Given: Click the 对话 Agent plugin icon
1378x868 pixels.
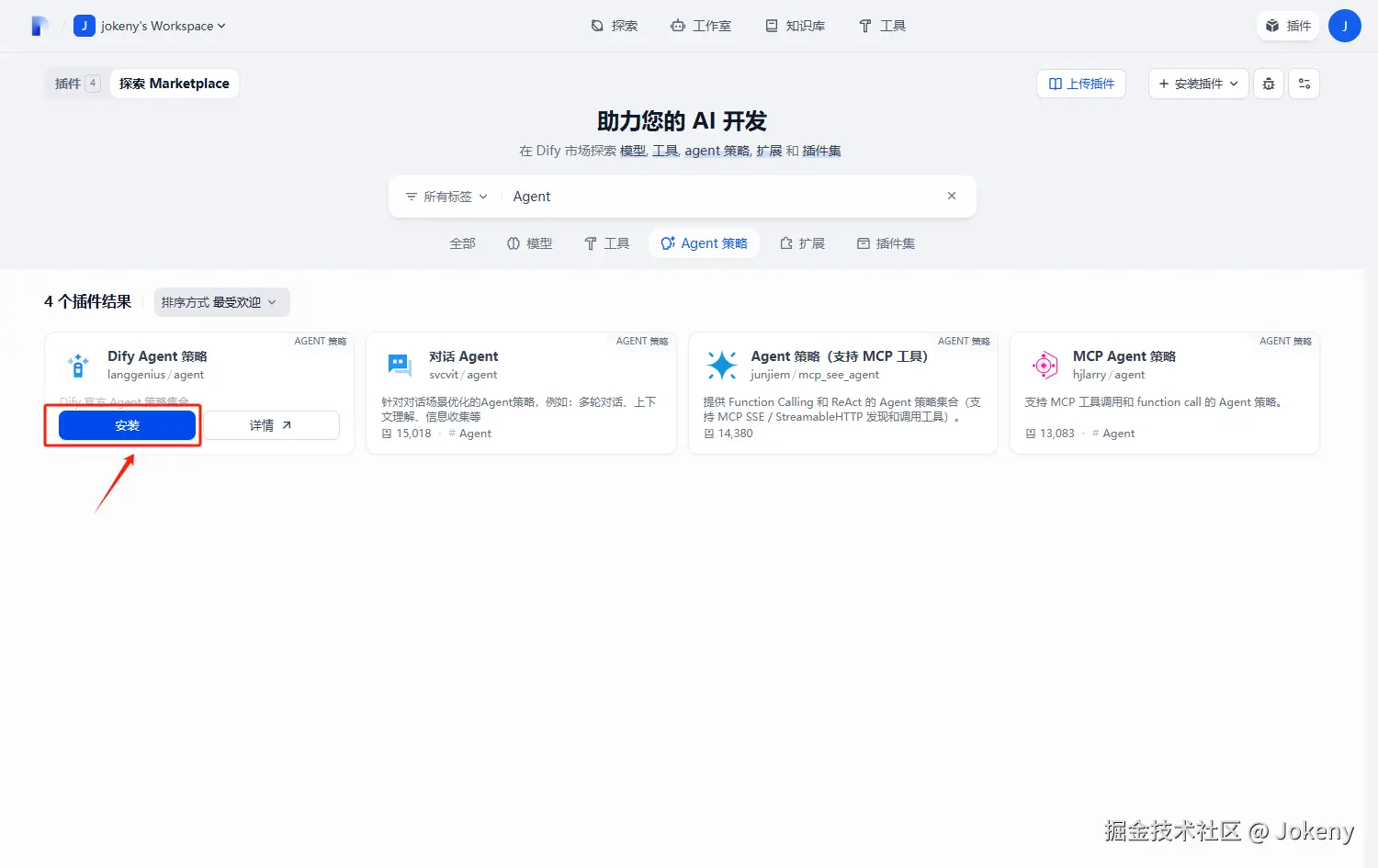Looking at the screenshot, I should [x=400, y=365].
